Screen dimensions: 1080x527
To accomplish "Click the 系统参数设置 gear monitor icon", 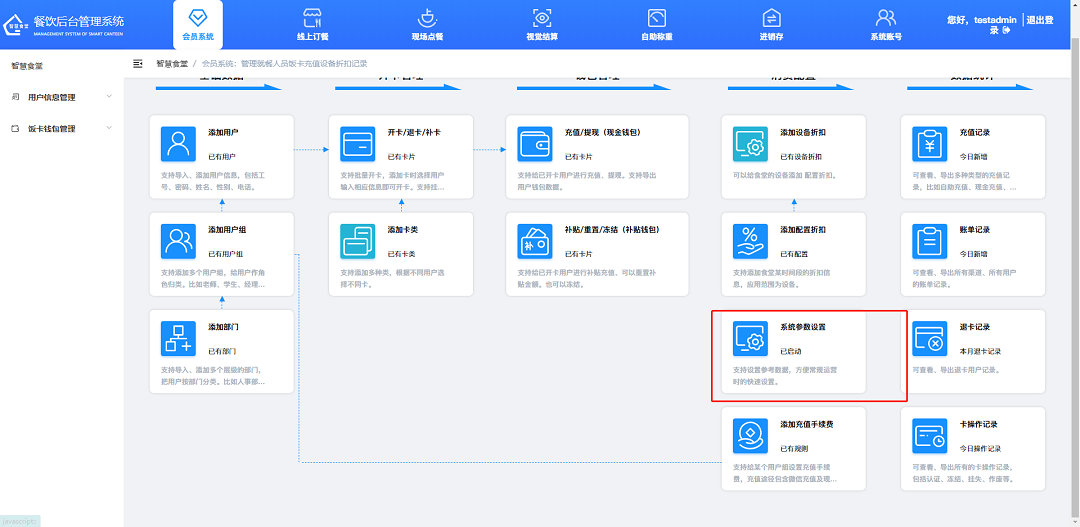I will [750, 338].
